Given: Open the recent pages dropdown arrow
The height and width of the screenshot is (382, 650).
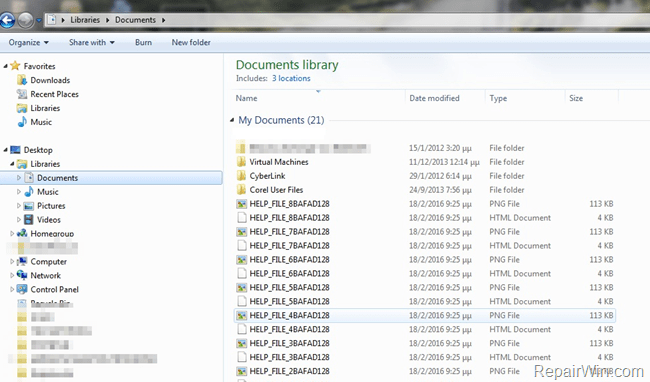Looking at the screenshot, I should click(39, 20).
